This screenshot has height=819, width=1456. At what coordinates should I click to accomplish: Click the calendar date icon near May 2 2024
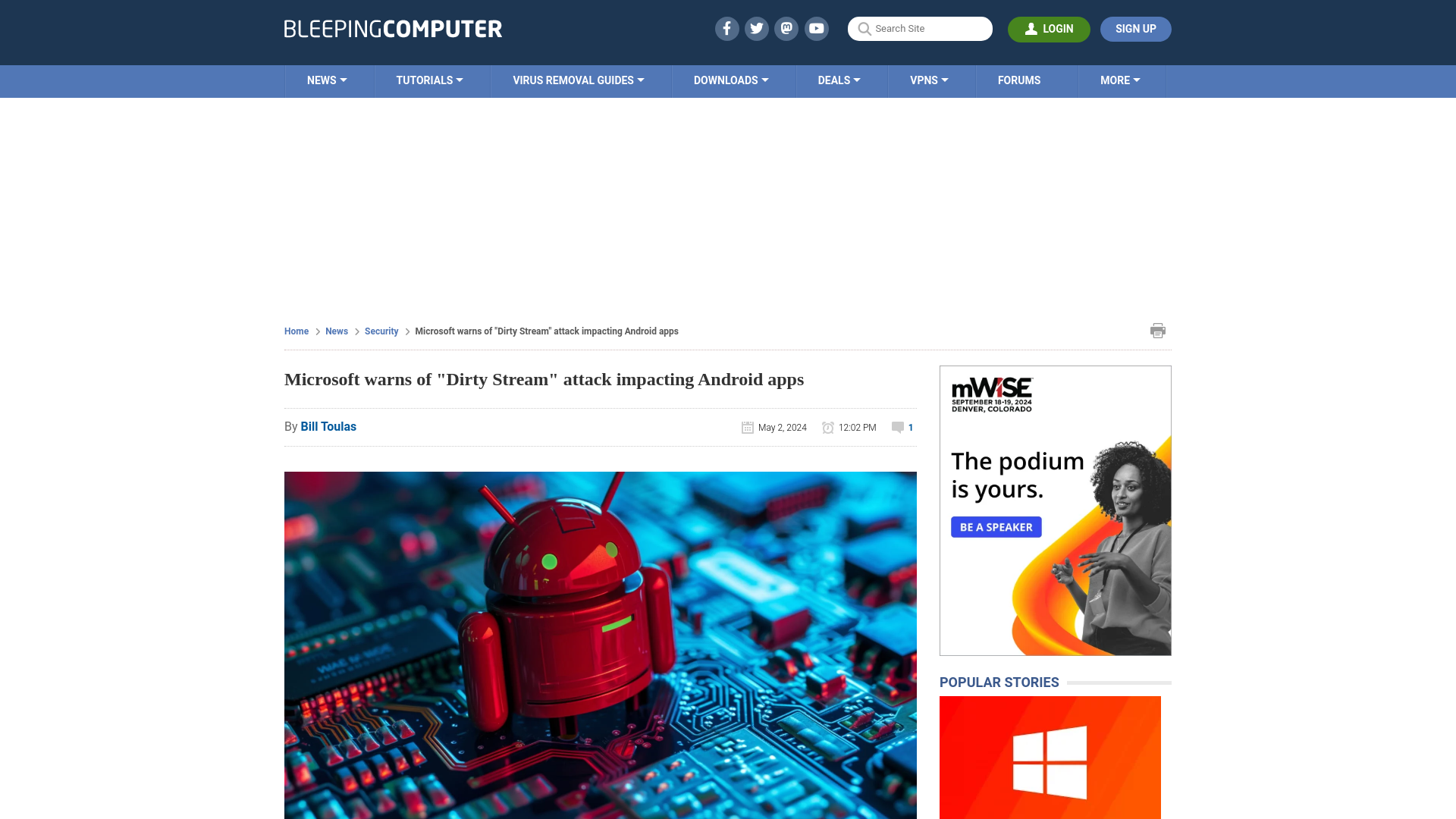coord(747,427)
